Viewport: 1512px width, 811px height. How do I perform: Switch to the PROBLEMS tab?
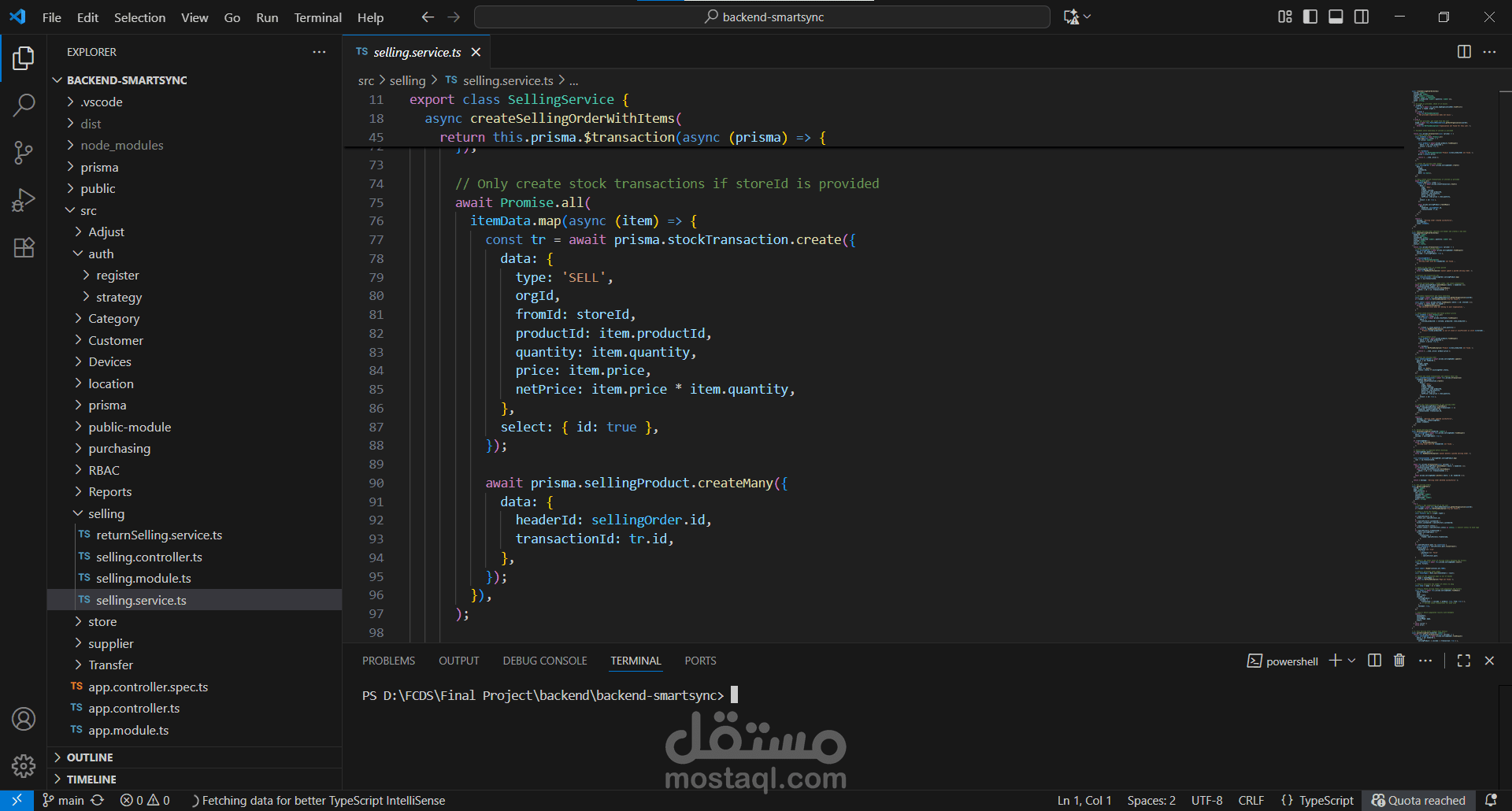coord(388,661)
